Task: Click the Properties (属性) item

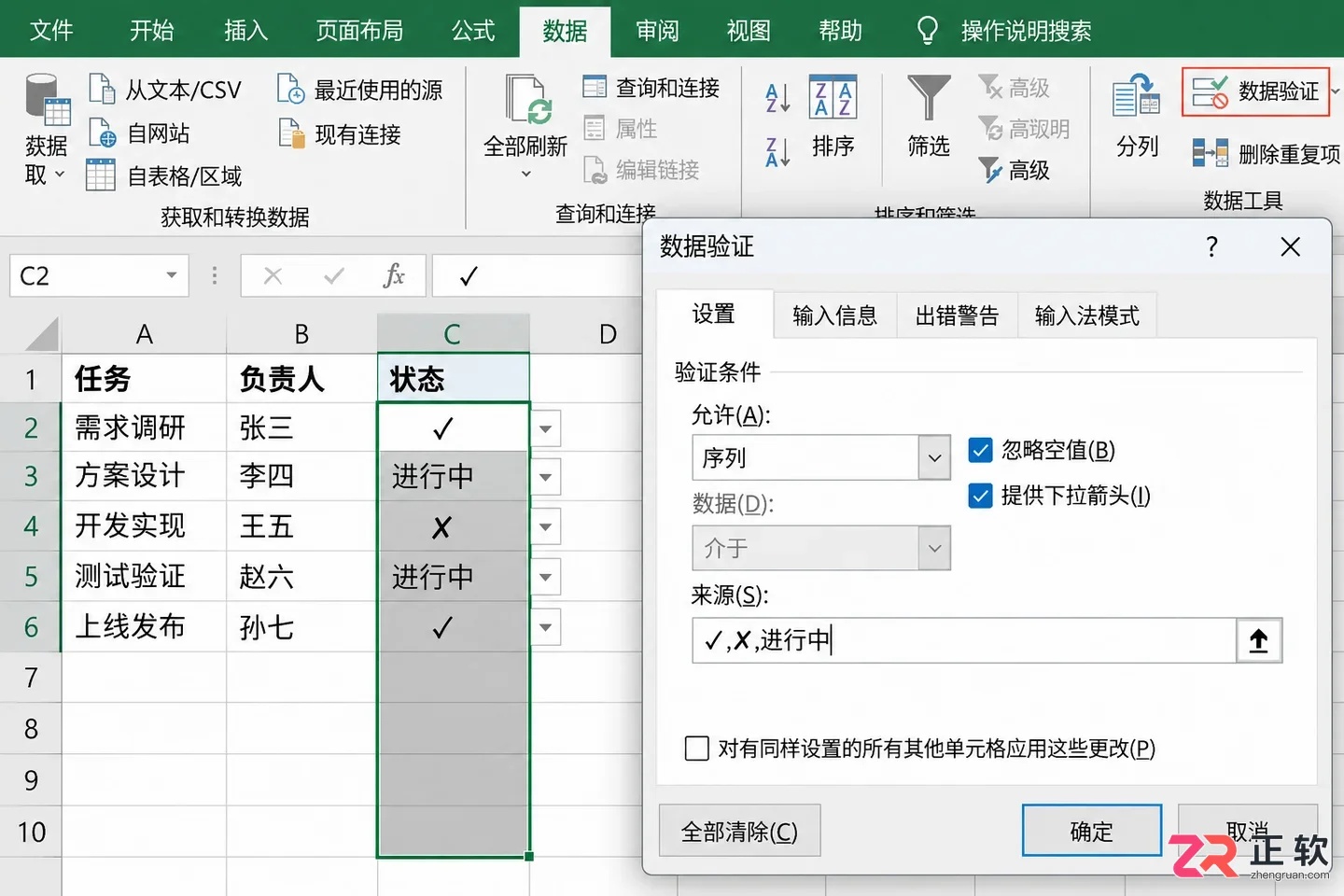Action: (620, 129)
